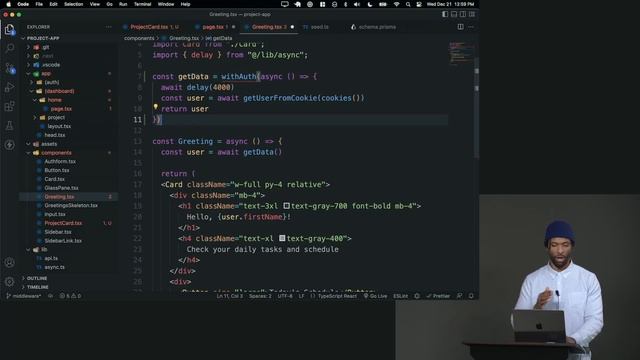Toggle the bottom panel layout icon
Viewport: 640px width, 360px height.
[454, 14]
